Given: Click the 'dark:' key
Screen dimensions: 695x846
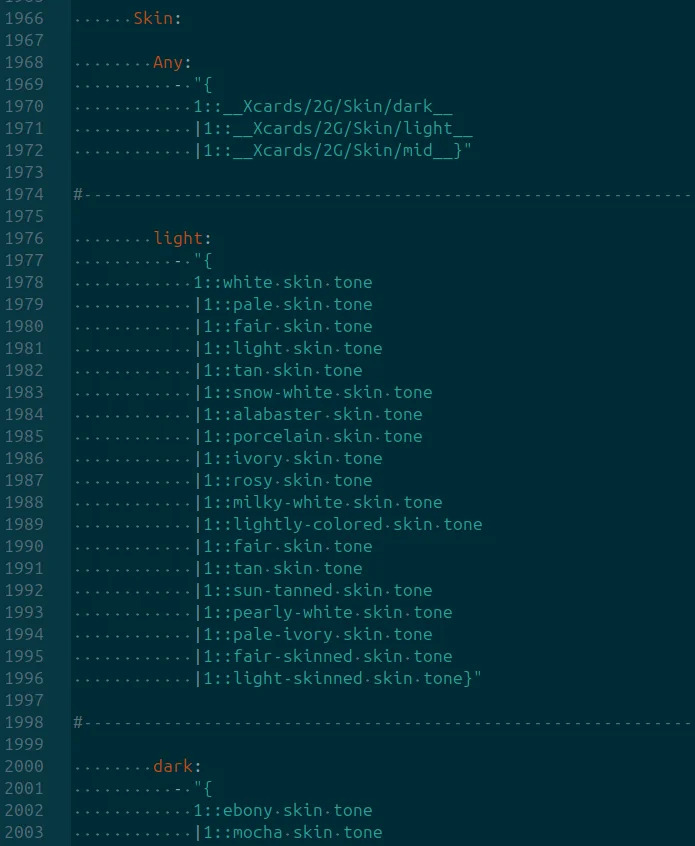Looking at the screenshot, I should click(x=177, y=767).
